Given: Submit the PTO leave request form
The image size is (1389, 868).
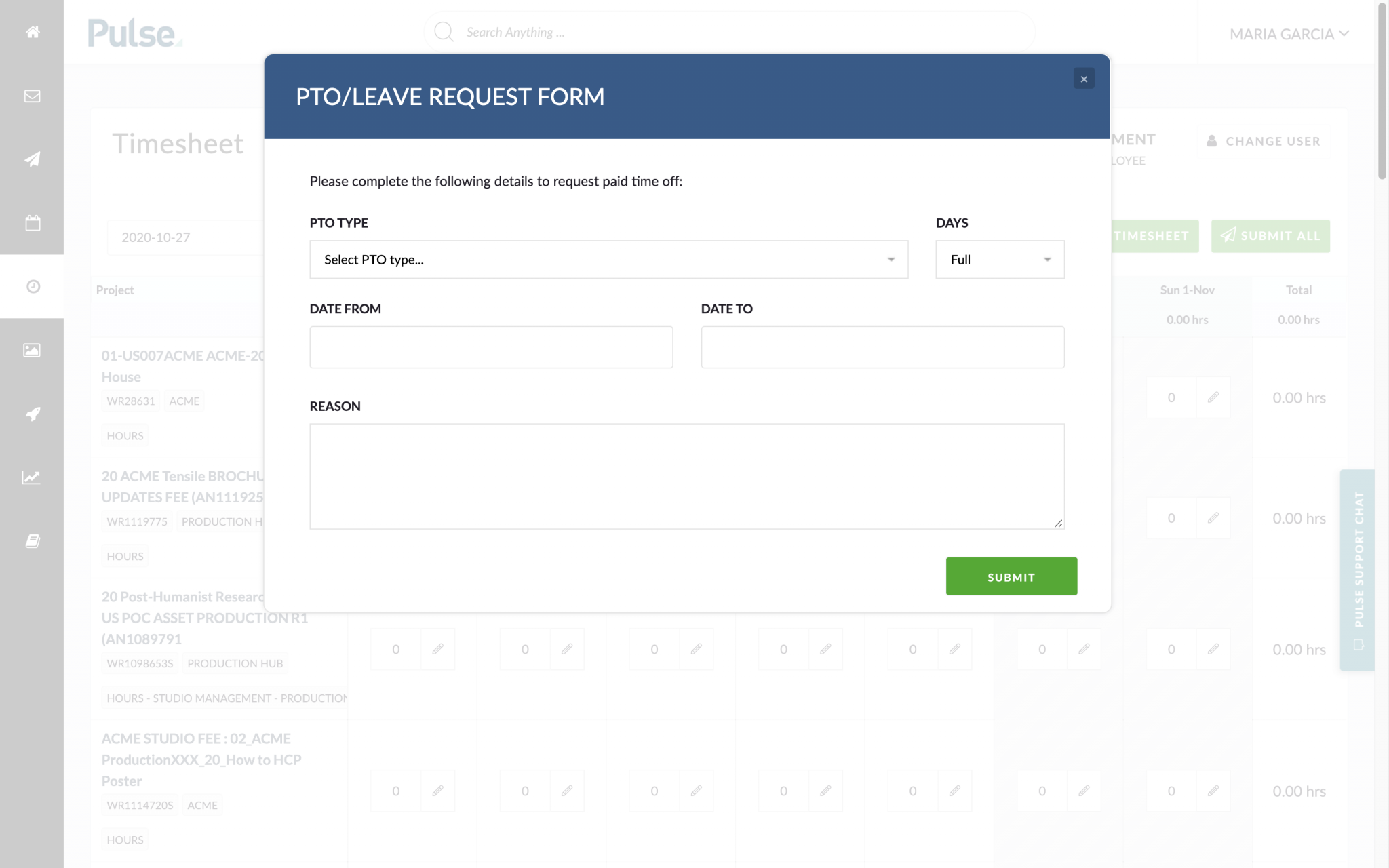Looking at the screenshot, I should pos(1011,576).
